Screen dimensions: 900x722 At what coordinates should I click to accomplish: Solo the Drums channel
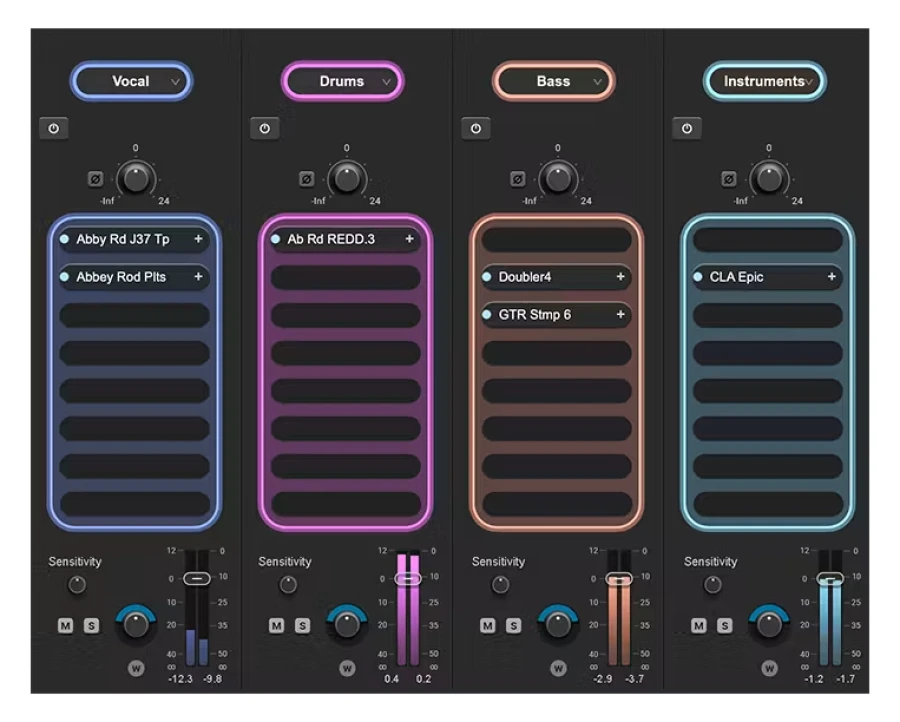pyautogui.click(x=302, y=626)
